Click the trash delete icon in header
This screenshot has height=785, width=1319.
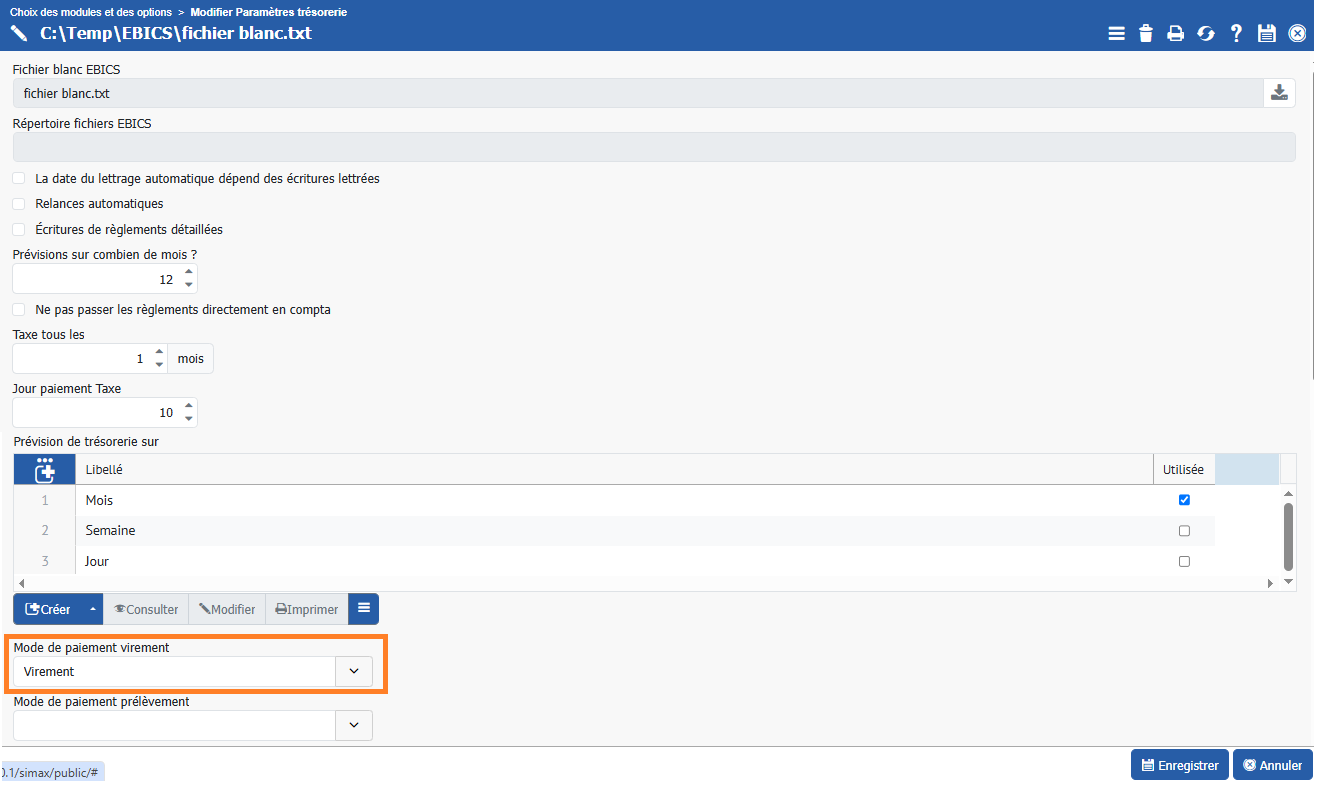(1146, 34)
